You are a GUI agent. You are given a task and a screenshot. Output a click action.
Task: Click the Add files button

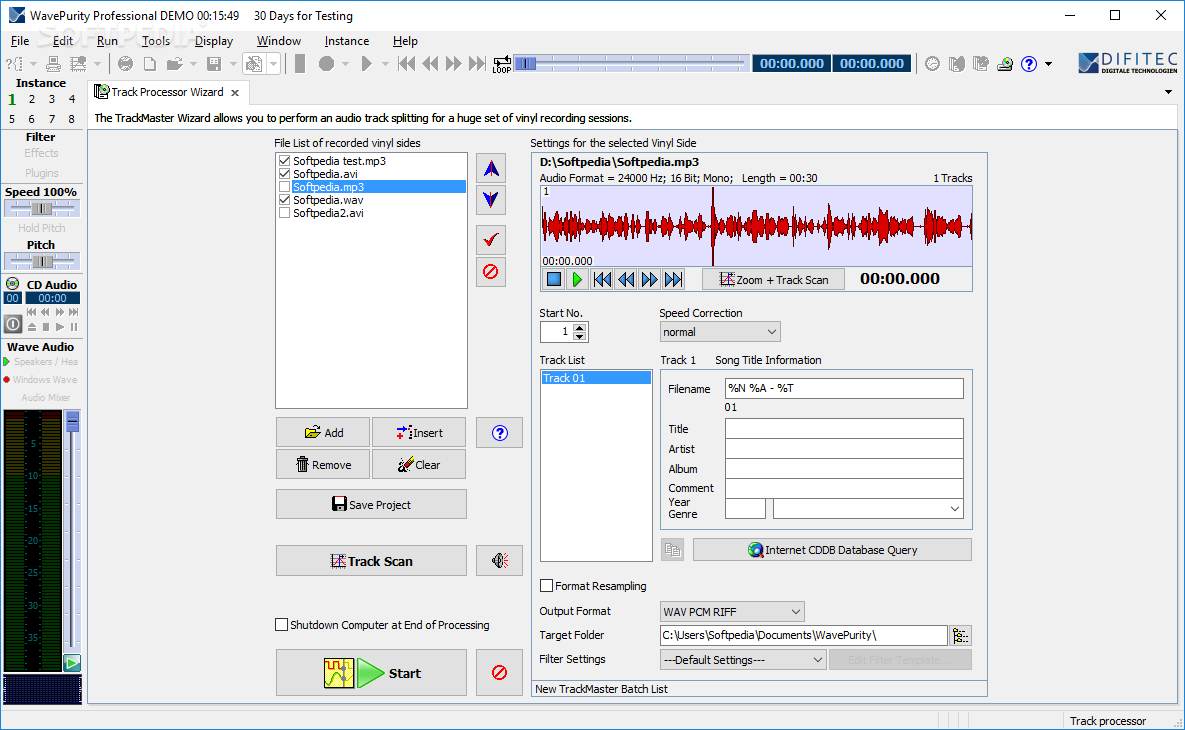323,433
